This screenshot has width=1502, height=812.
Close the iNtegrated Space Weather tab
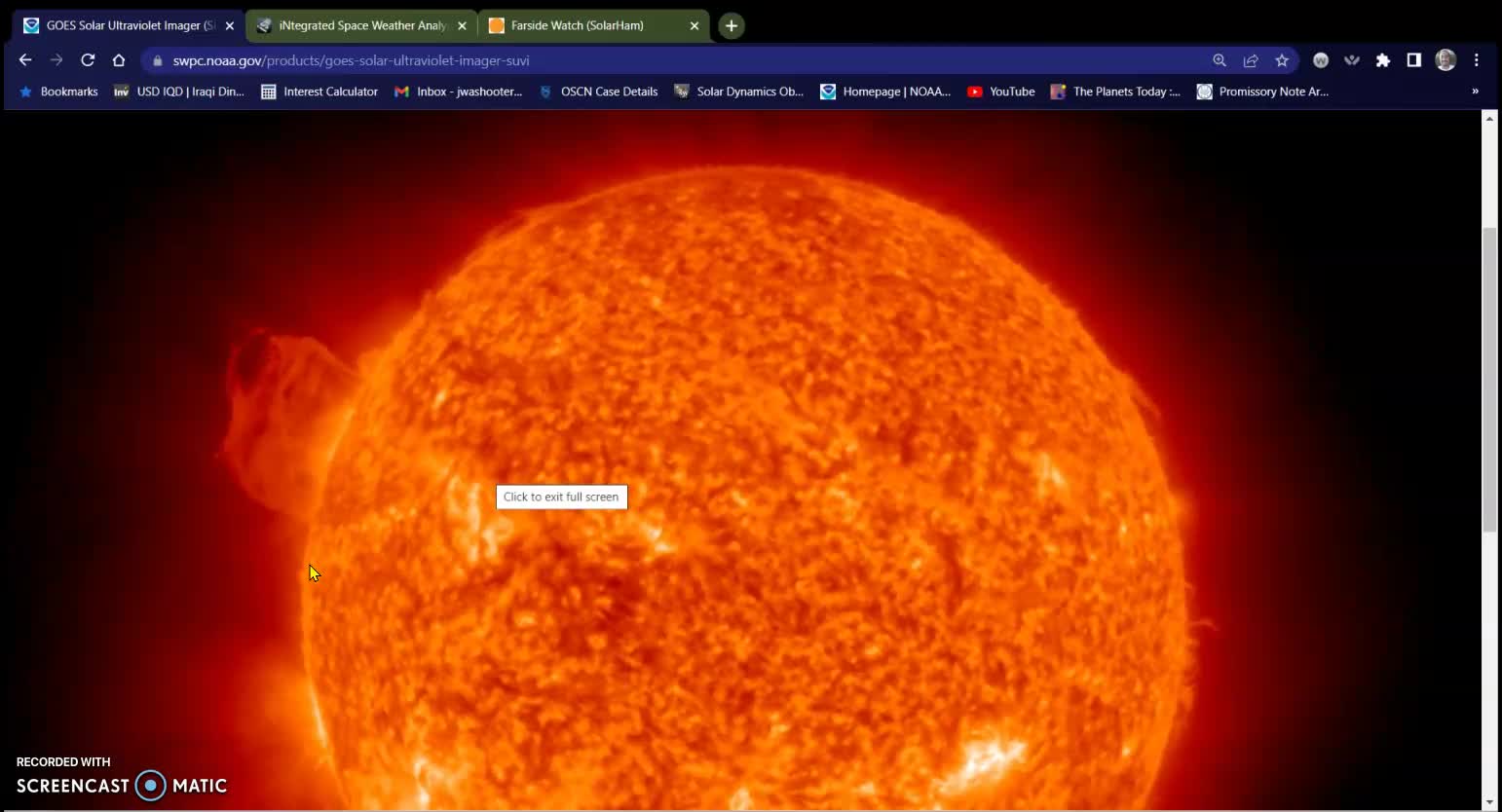coord(462,26)
